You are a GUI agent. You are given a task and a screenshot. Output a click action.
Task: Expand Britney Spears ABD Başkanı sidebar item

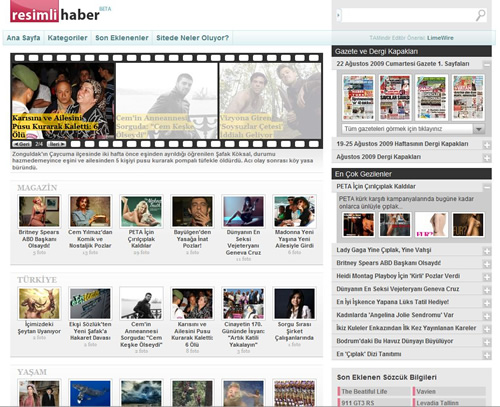click(x=487, y=264)
